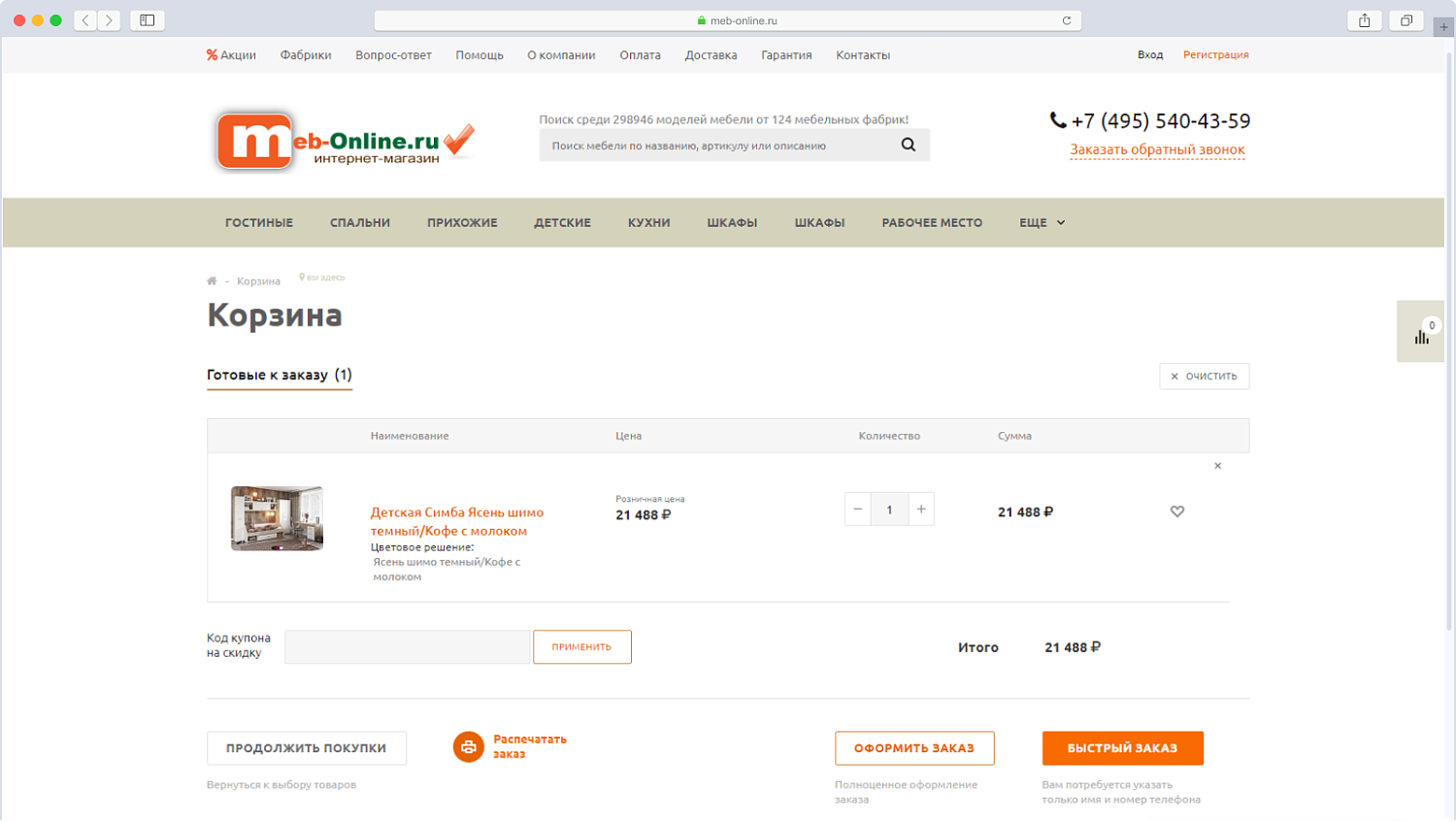
Task: Click the orange printer icon
Action: [468, 746]
